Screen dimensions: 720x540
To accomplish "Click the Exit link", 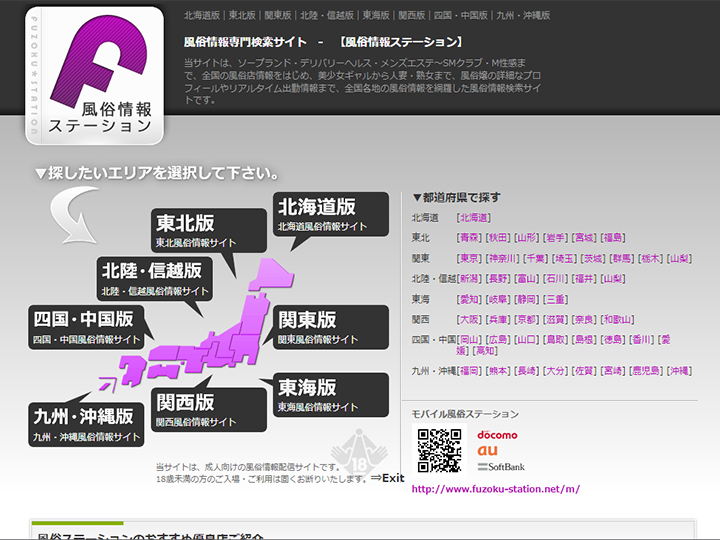I will (x=386, y=478).
